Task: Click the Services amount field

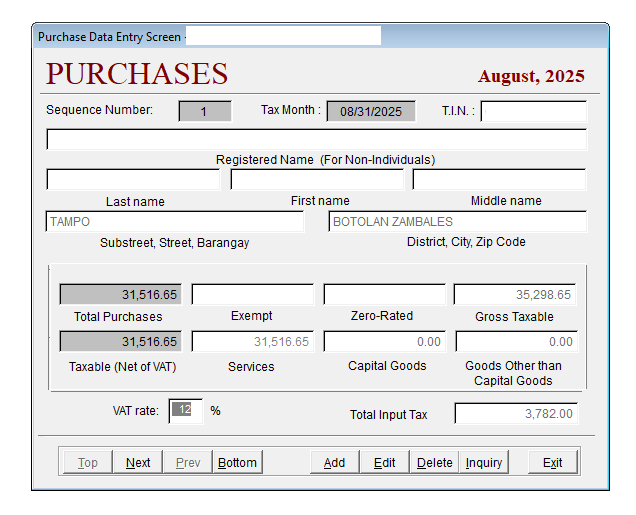Action: click(x=252, y=342)
